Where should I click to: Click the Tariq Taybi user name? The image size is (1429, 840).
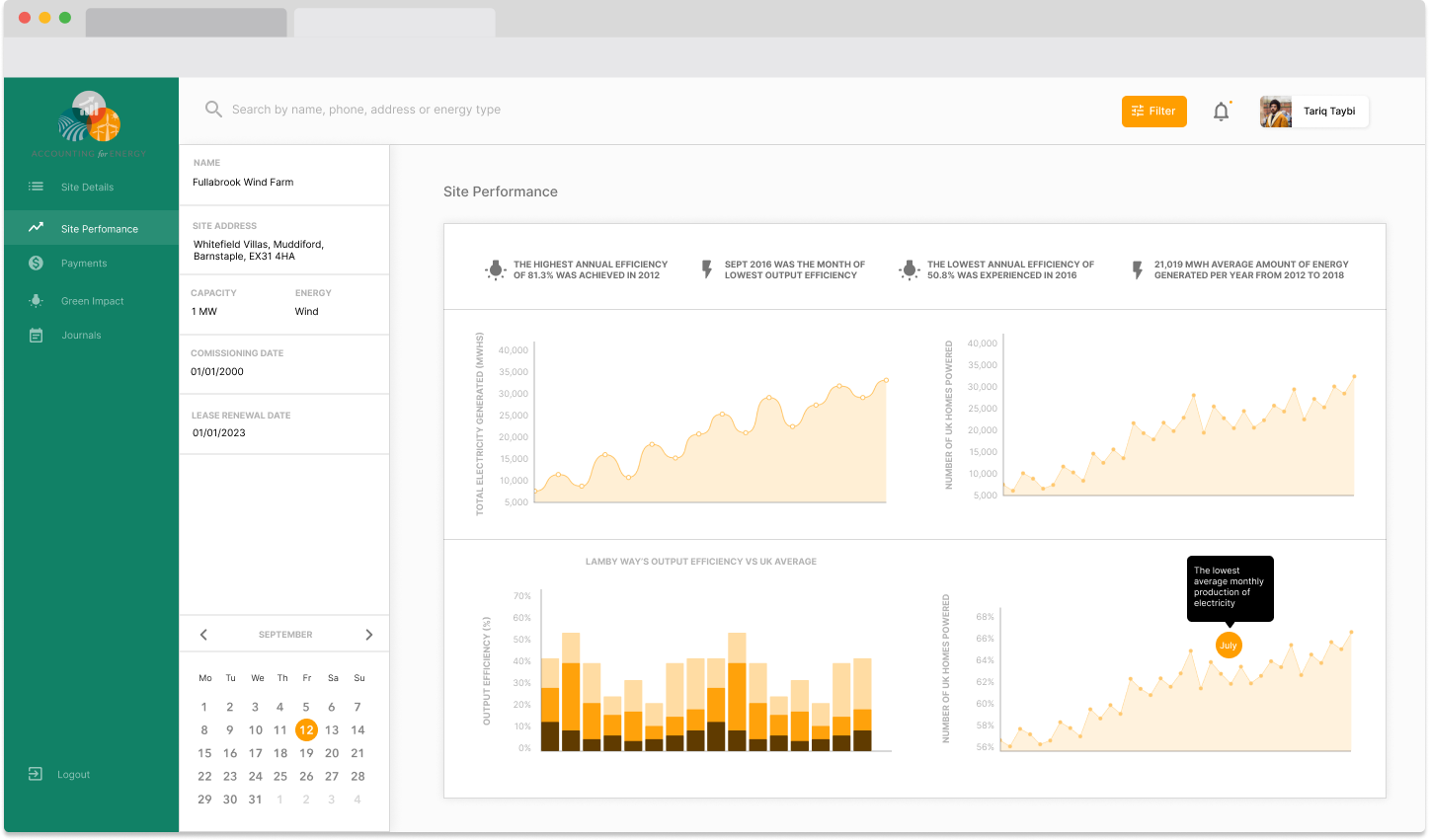click(x=1329, y=112)
